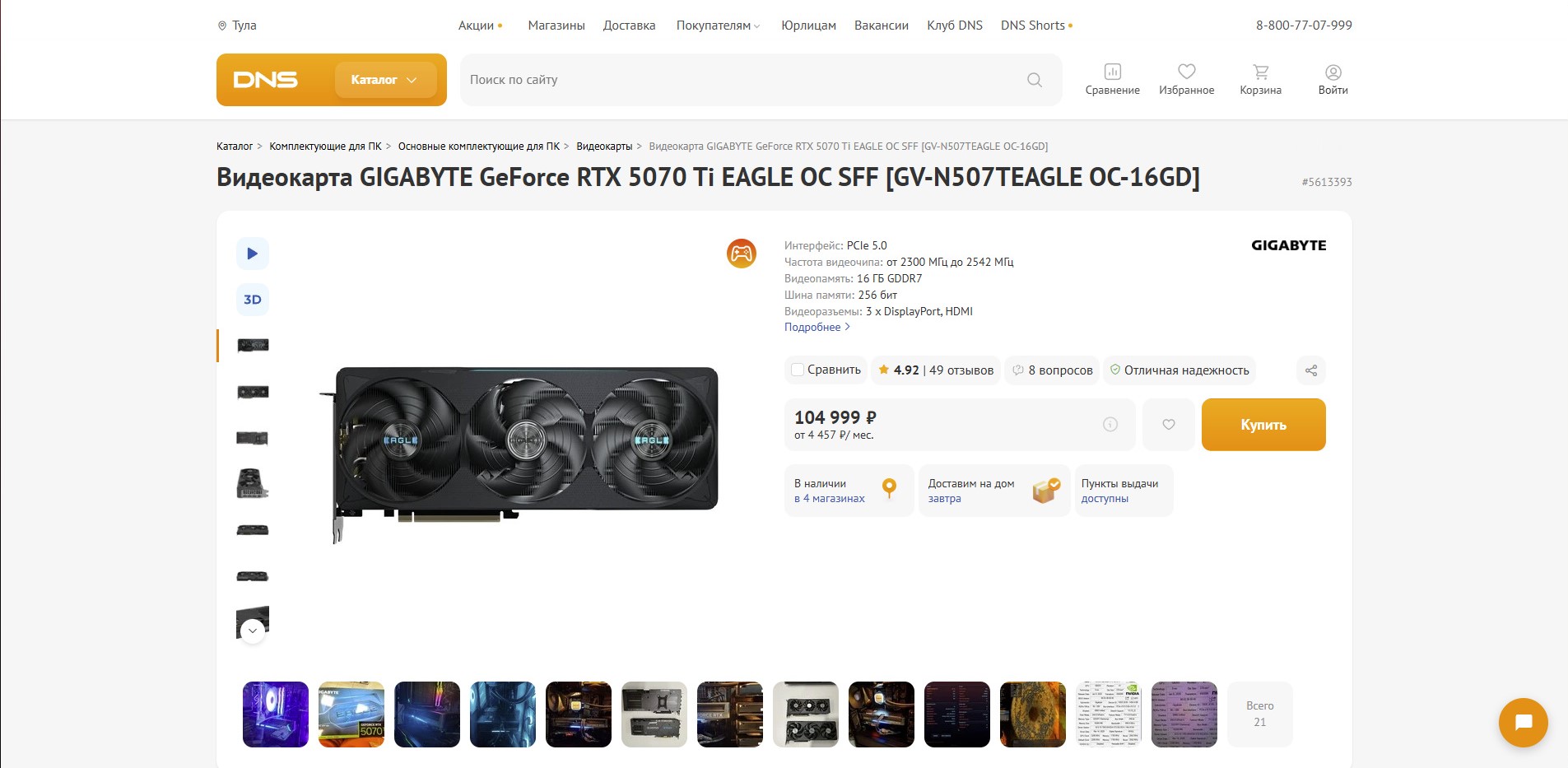Image resolution: width=1568 pixels, height=768 pixels.
Task: Open the Сравнение comparison icon in header
Action: pos(1112,80)
